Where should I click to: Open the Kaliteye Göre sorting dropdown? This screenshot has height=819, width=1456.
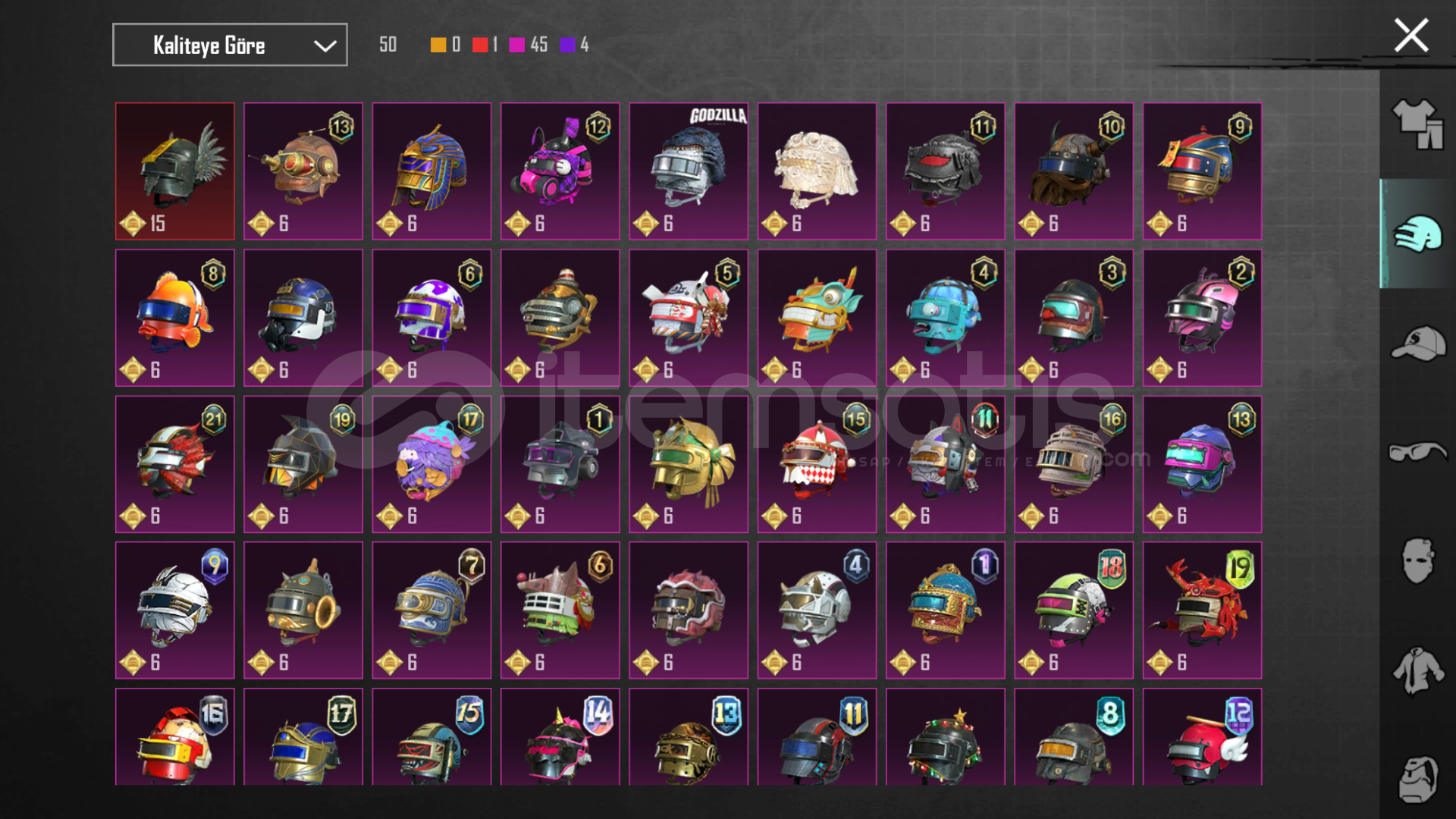[x=230, y=45]
